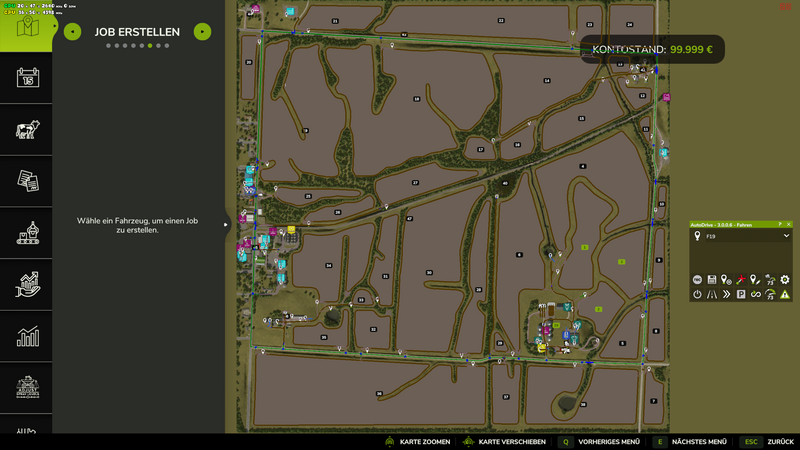The height and width of the screenshot is (450, 800).
Task: Click Vorheriges Menü Q button
Action: click(599, 442)
